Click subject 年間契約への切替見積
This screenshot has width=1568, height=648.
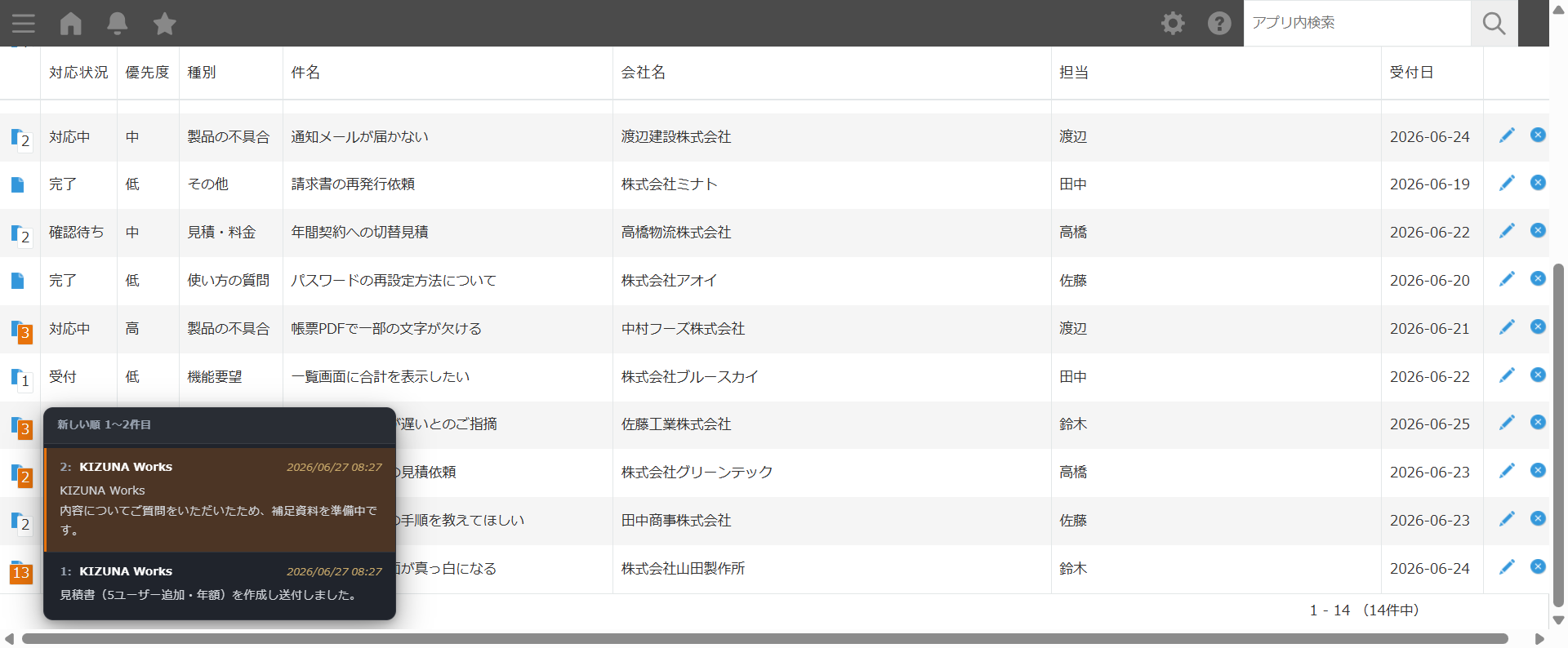pyautogui.click(x=359, y=233)
